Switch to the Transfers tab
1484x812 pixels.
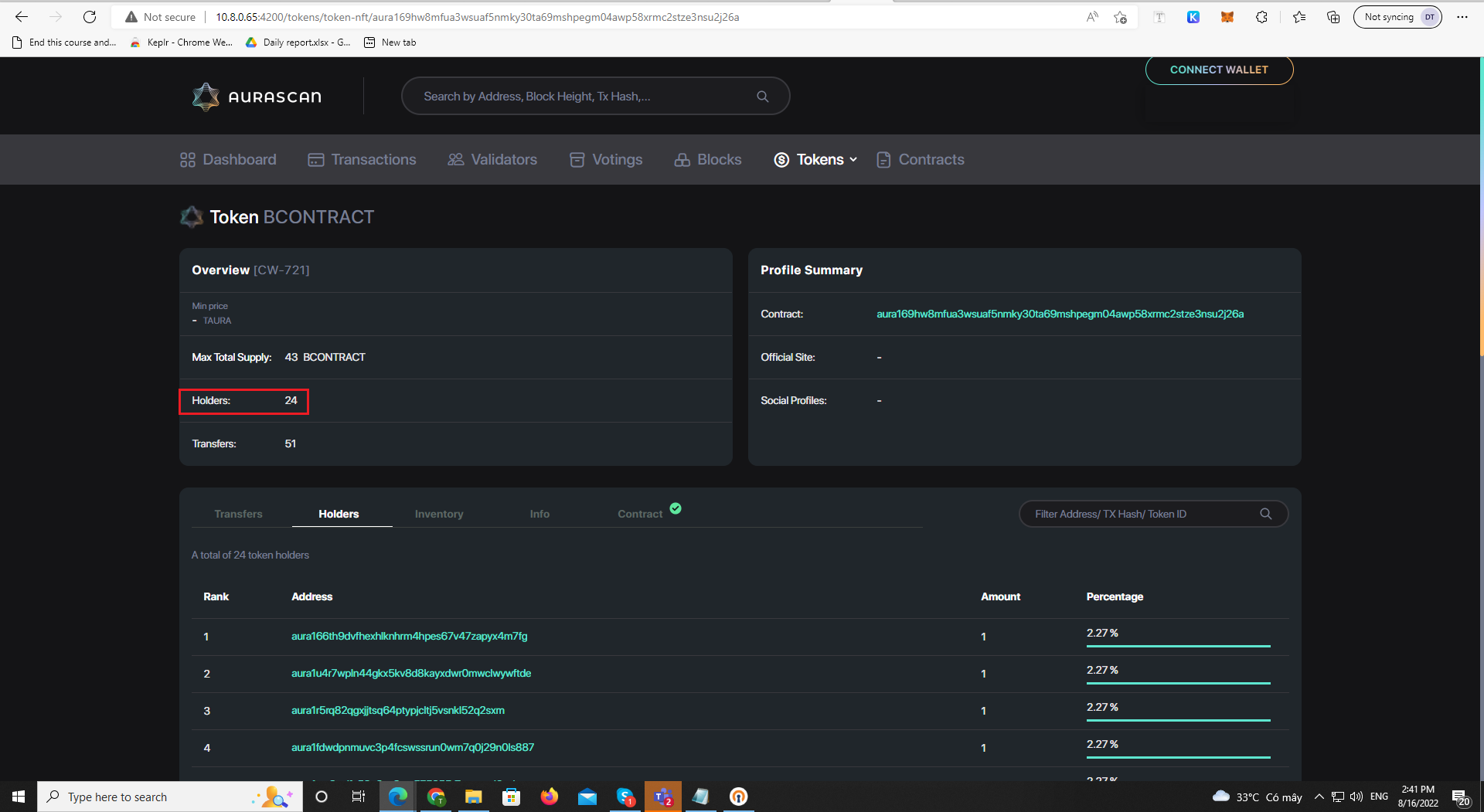(x=238, y=514)
